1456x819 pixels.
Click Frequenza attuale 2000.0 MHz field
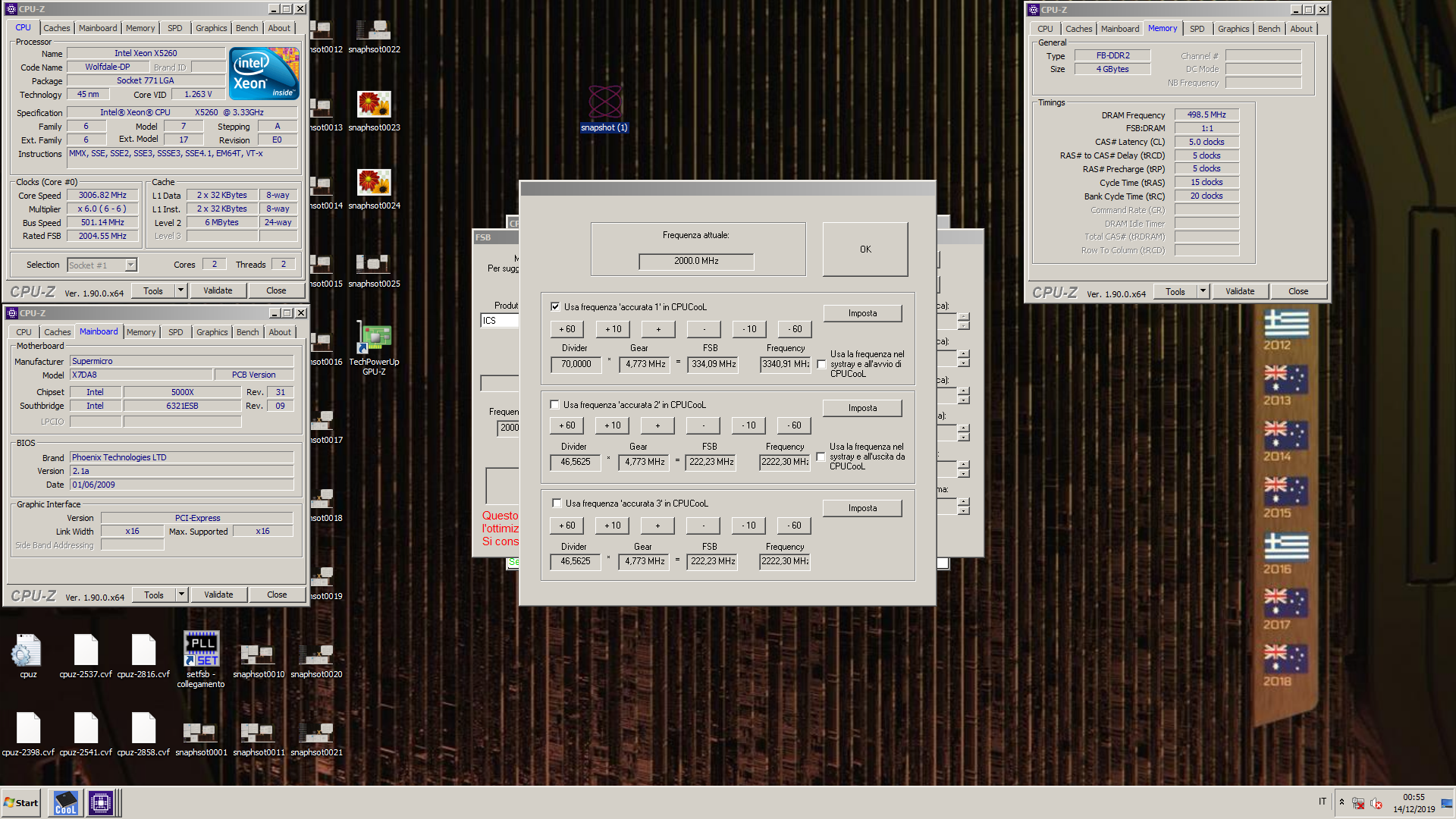pos(696,261)
